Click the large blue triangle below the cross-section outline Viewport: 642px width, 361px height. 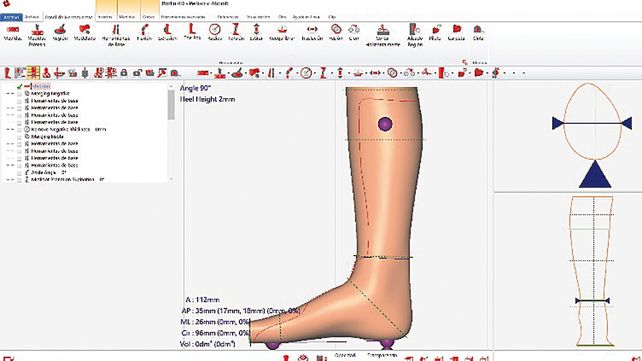[595, 174]
